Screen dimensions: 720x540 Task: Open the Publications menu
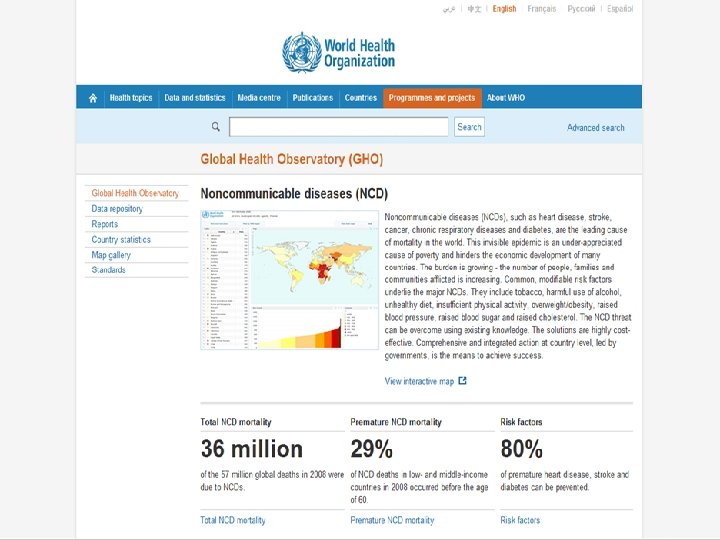(313, 98)
